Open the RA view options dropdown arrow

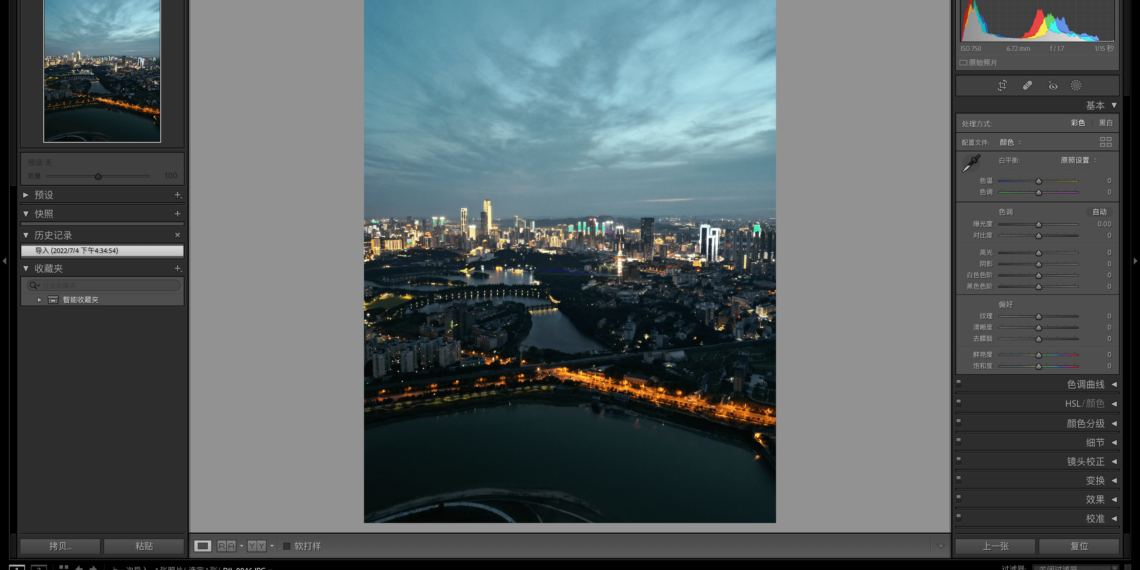[x=241, y=546]
